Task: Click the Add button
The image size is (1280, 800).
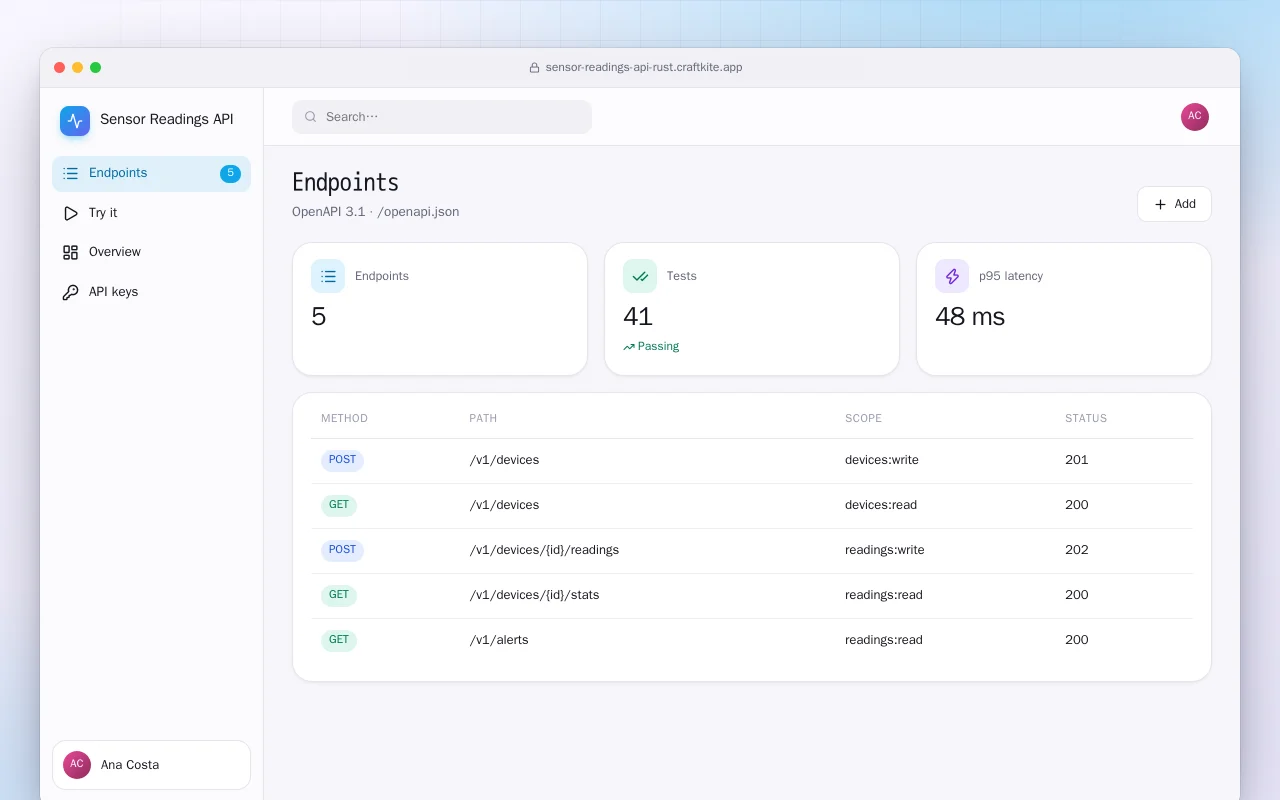Action: tap(1174, 204)
